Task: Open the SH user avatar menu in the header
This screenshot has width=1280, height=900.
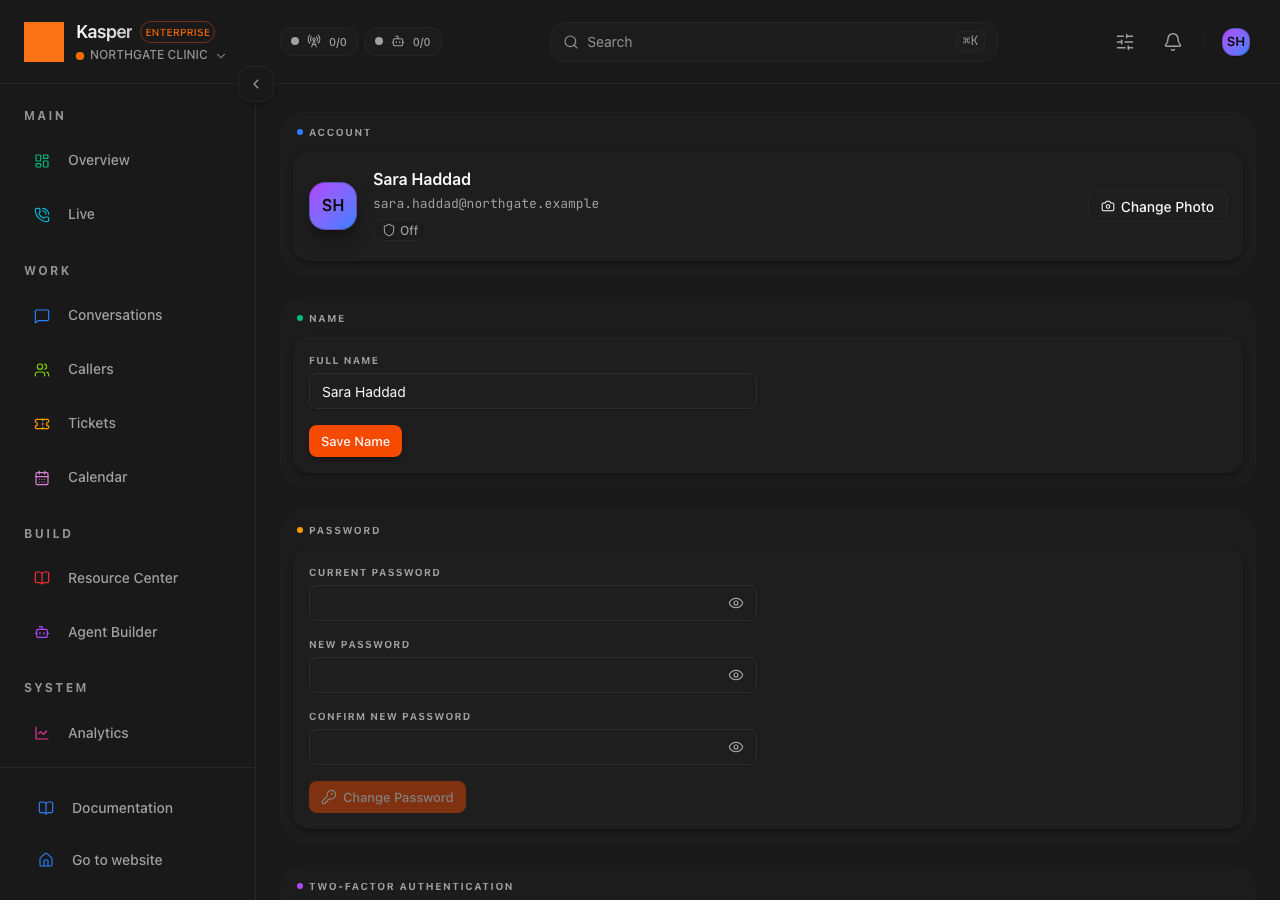Action: click(1236, 42)
